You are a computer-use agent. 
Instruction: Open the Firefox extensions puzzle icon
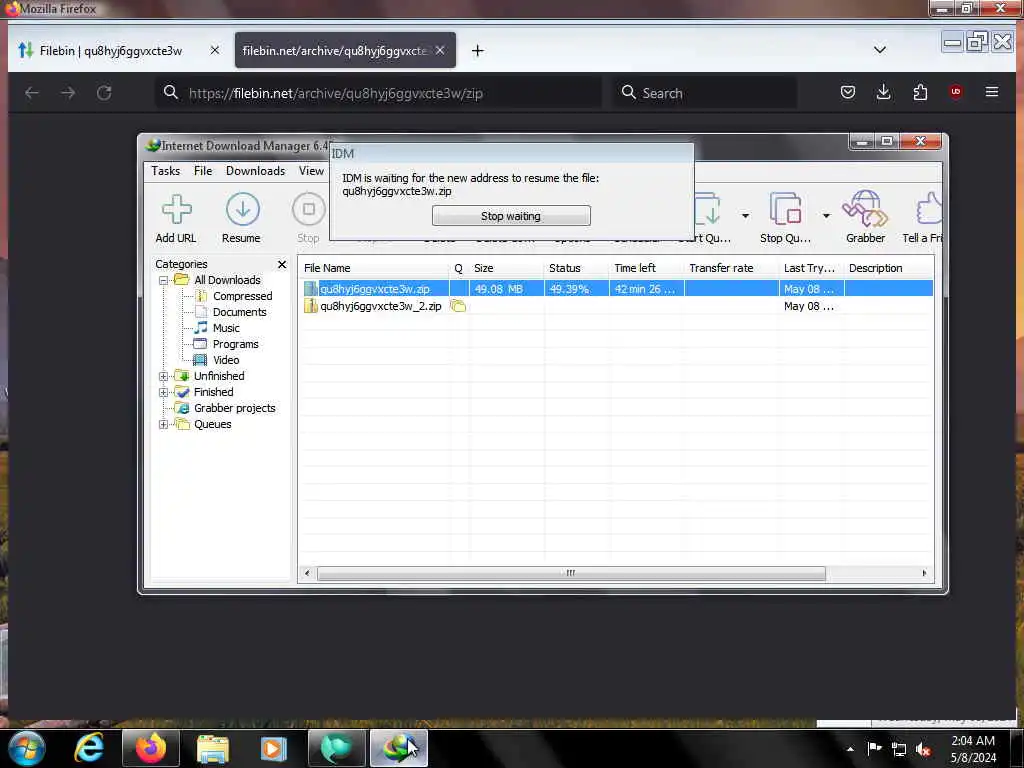[920, 92]
